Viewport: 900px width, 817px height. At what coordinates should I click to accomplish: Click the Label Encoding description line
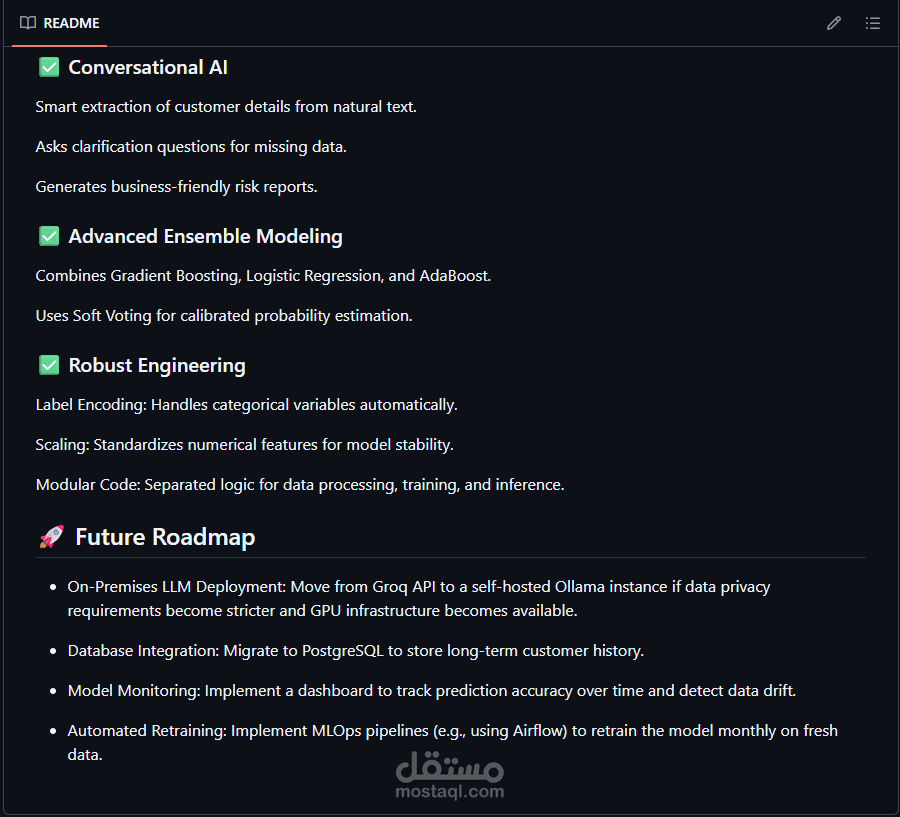coord(246,405)
